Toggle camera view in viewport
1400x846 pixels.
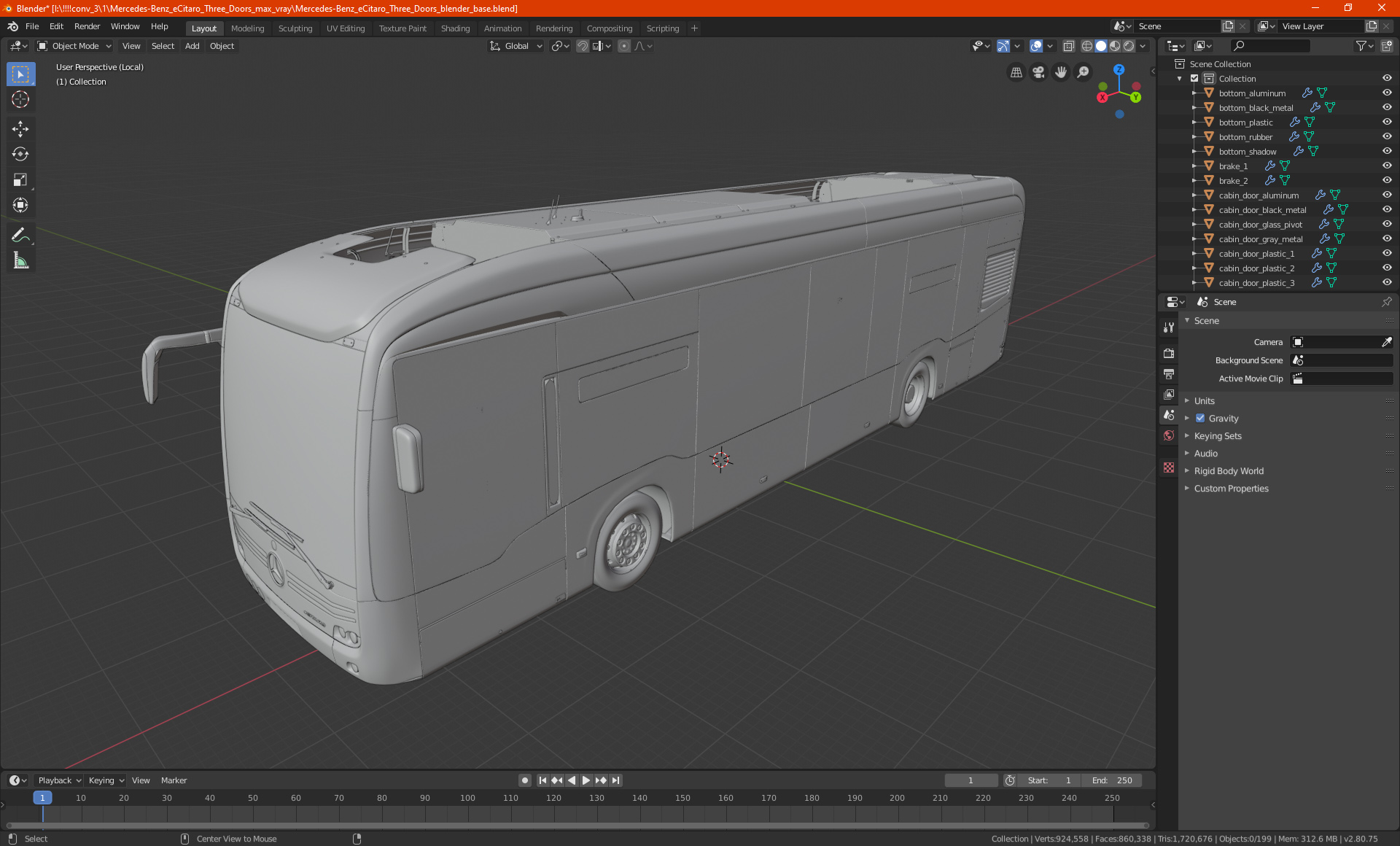1038,72
